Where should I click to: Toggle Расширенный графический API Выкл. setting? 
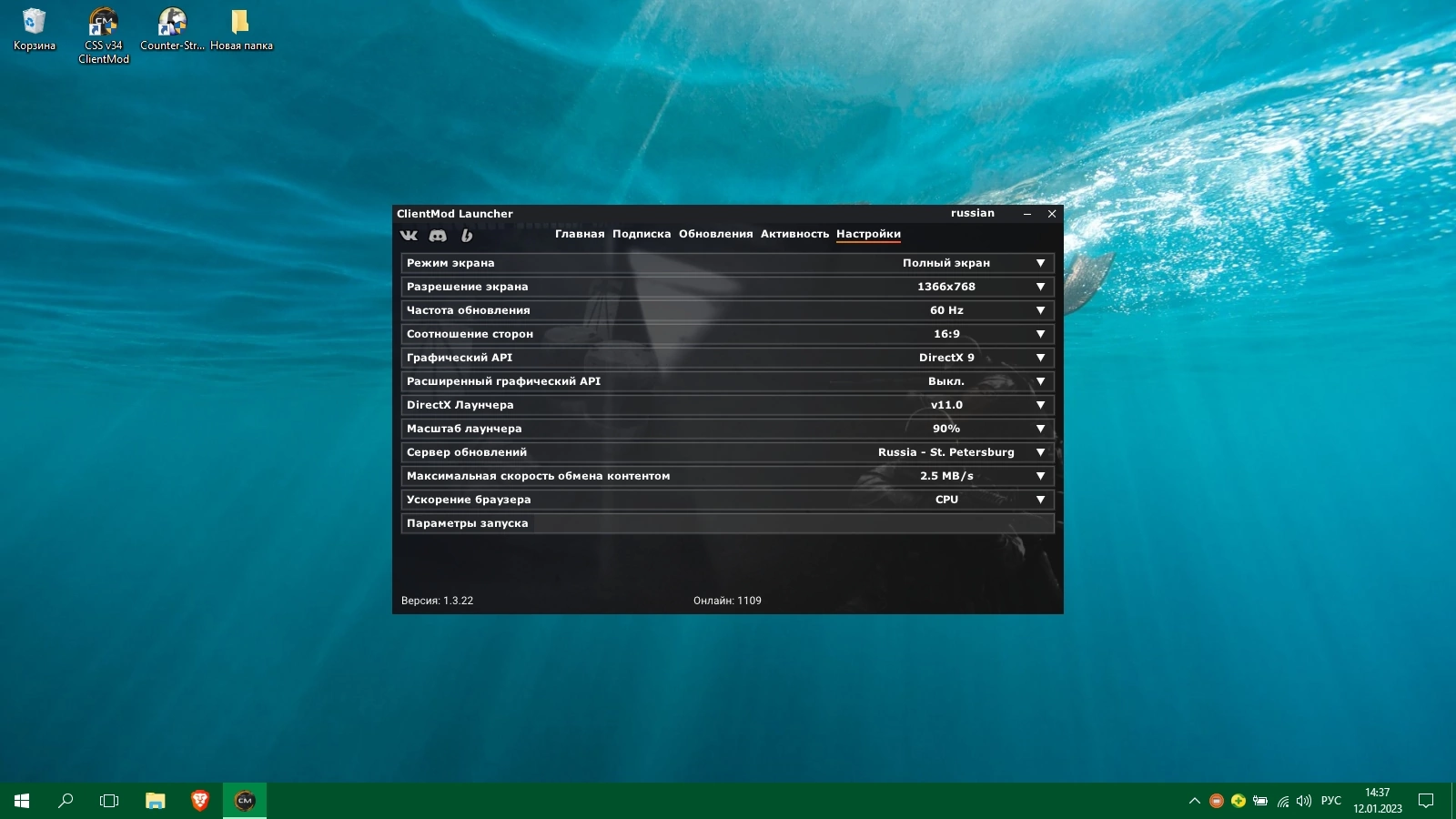tap(1040, 381)
